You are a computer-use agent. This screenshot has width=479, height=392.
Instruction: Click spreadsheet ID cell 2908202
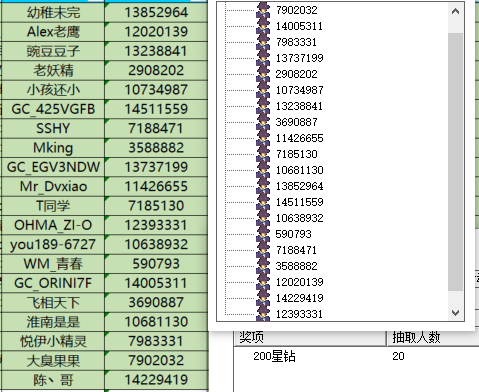[x=156, y=71]
